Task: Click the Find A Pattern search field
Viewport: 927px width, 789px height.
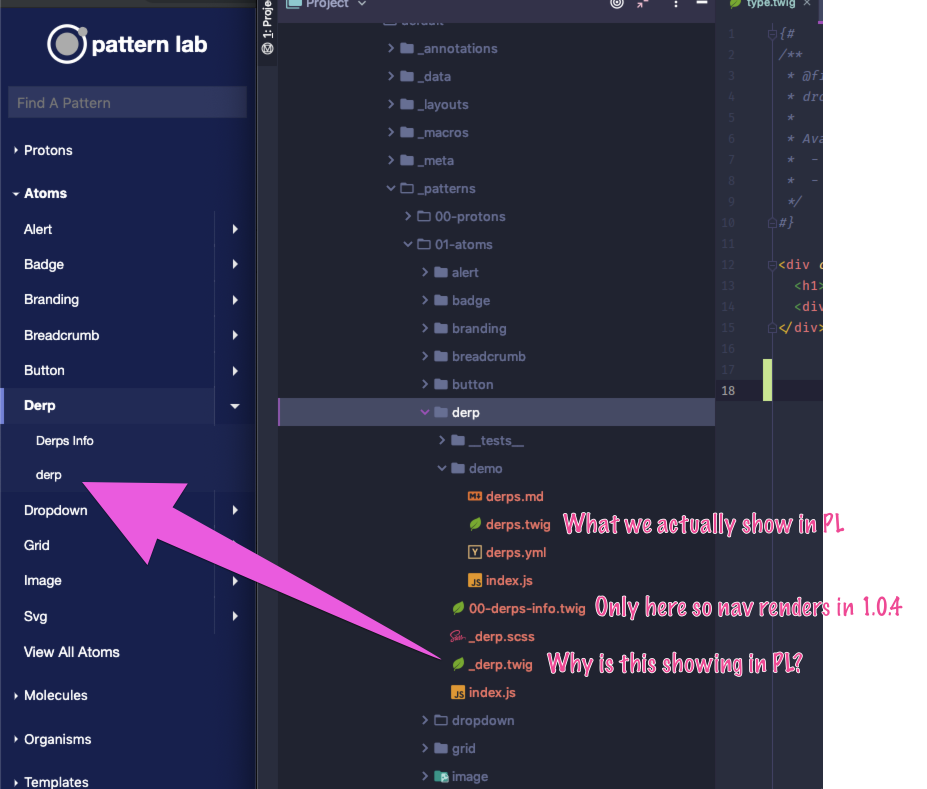Action: point(127,102)
